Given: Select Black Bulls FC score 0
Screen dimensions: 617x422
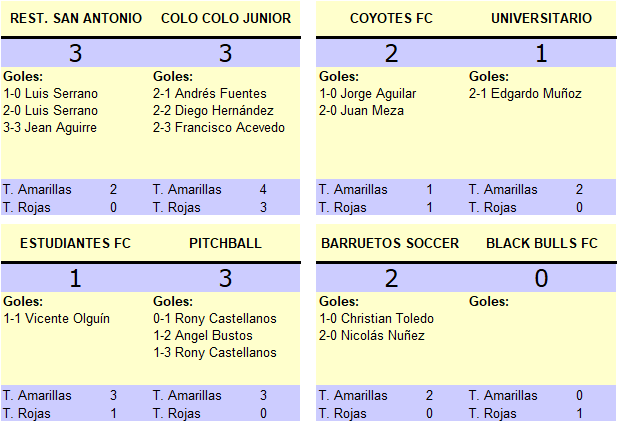Looking at the screenshot, I should click(x=541, y=278).
